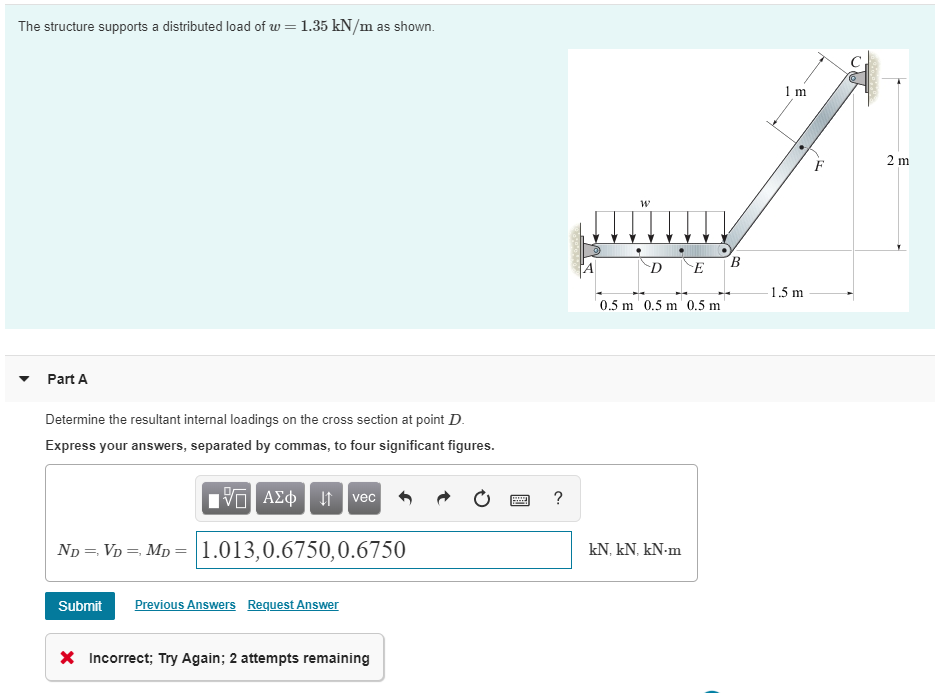Insert a vector using the vec icon
This screenshot has width=935, height=693.
pyautogui.click(x=363, y=498)
